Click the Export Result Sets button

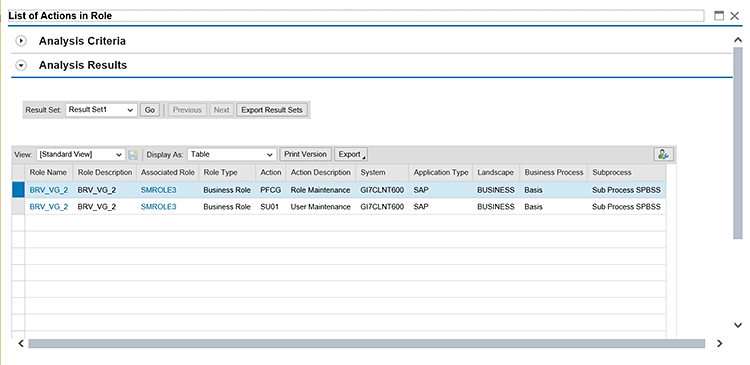pyautogui.click(x=272, y=110)
